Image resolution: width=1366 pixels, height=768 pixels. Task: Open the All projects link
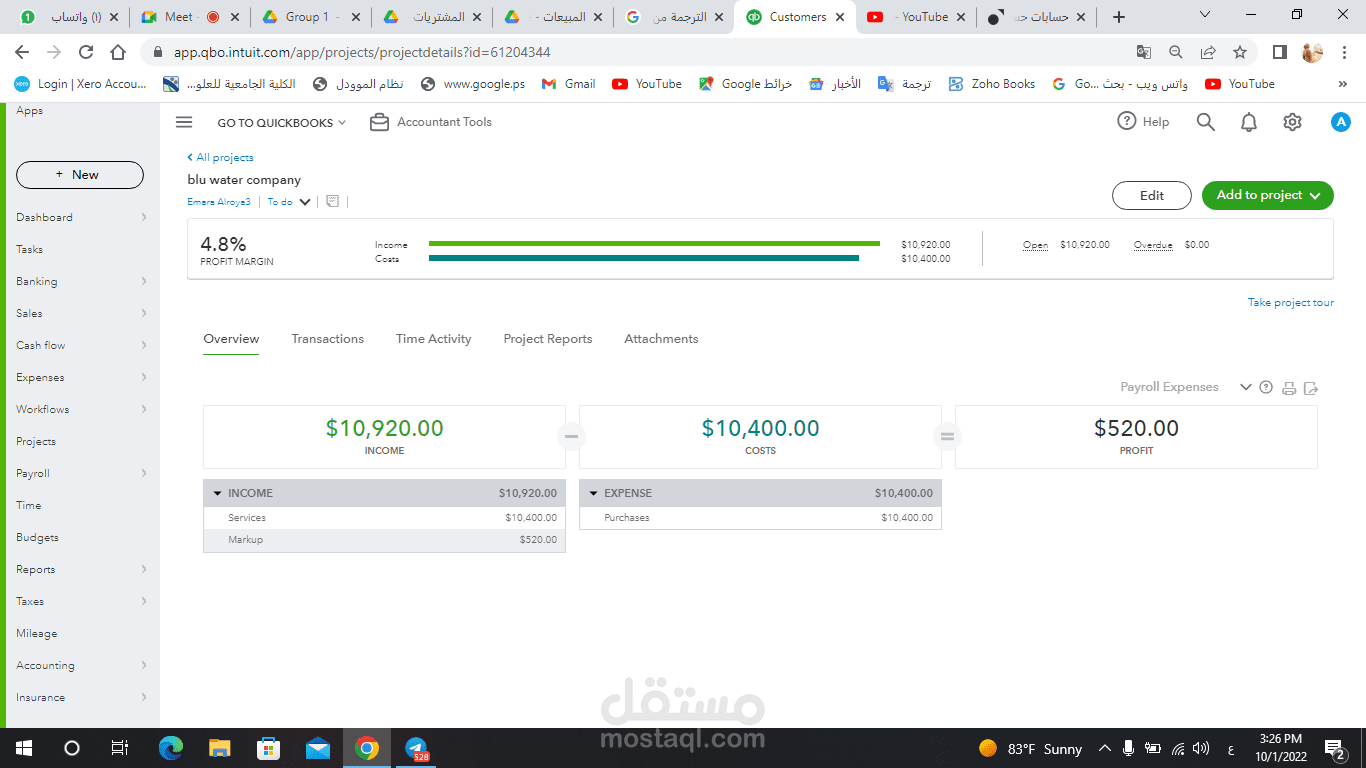click(220, 157)
